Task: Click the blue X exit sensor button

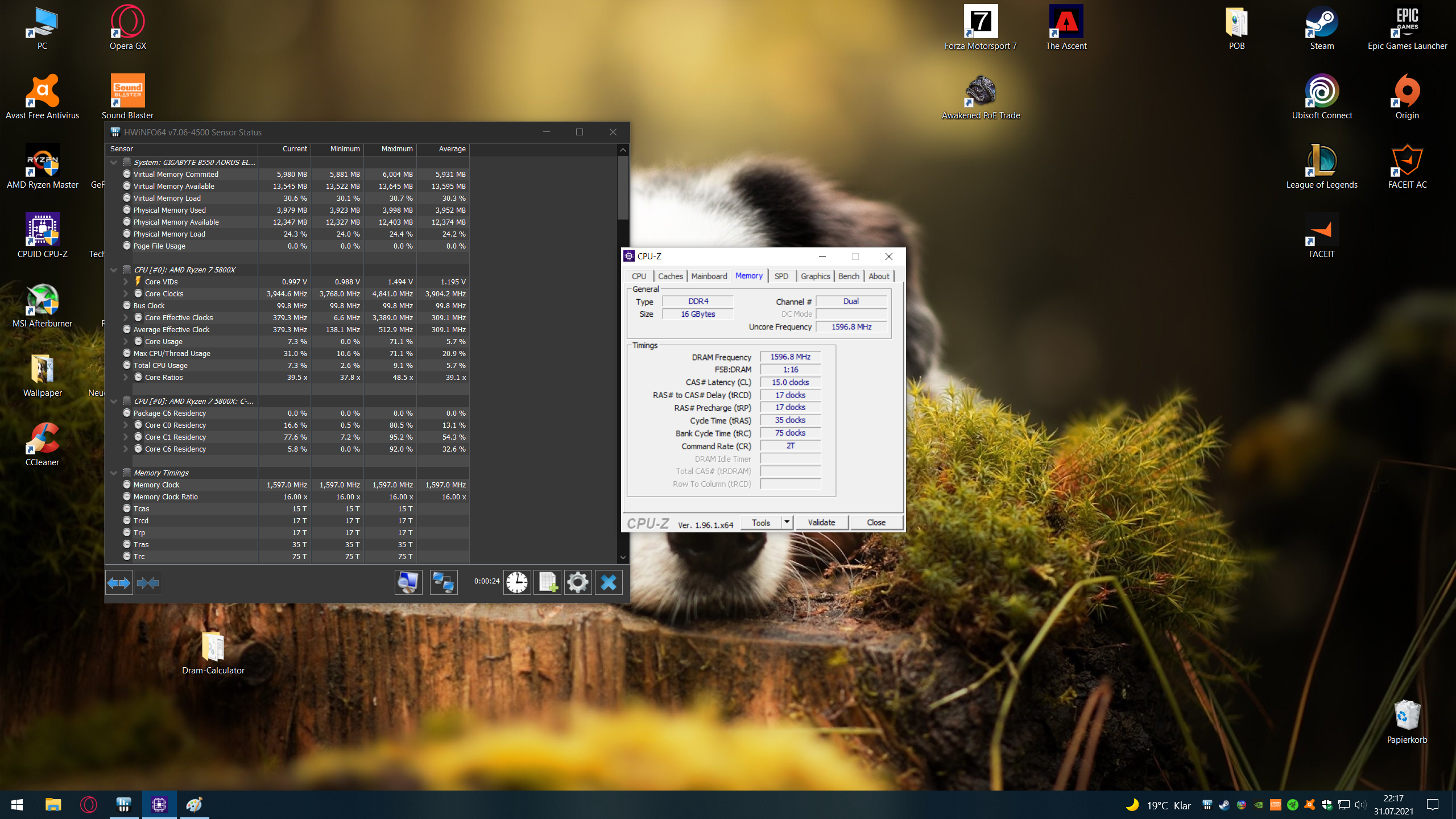Action: coord(609,582)
